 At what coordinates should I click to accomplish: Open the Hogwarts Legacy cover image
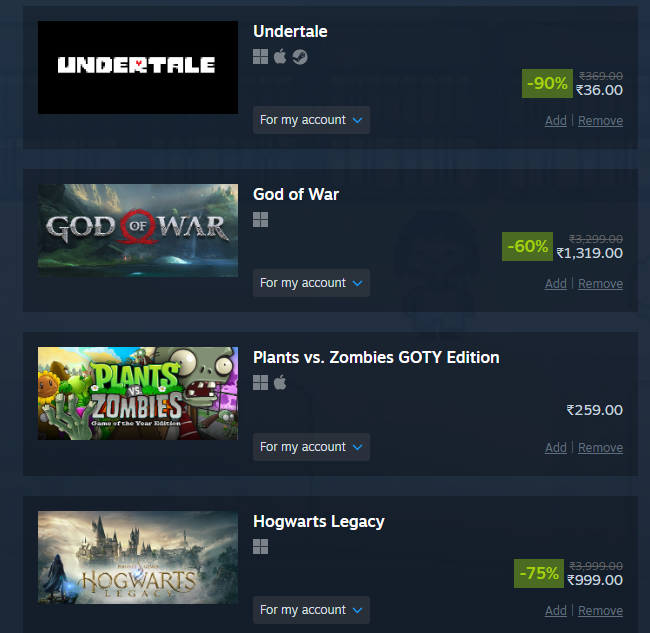138,557
